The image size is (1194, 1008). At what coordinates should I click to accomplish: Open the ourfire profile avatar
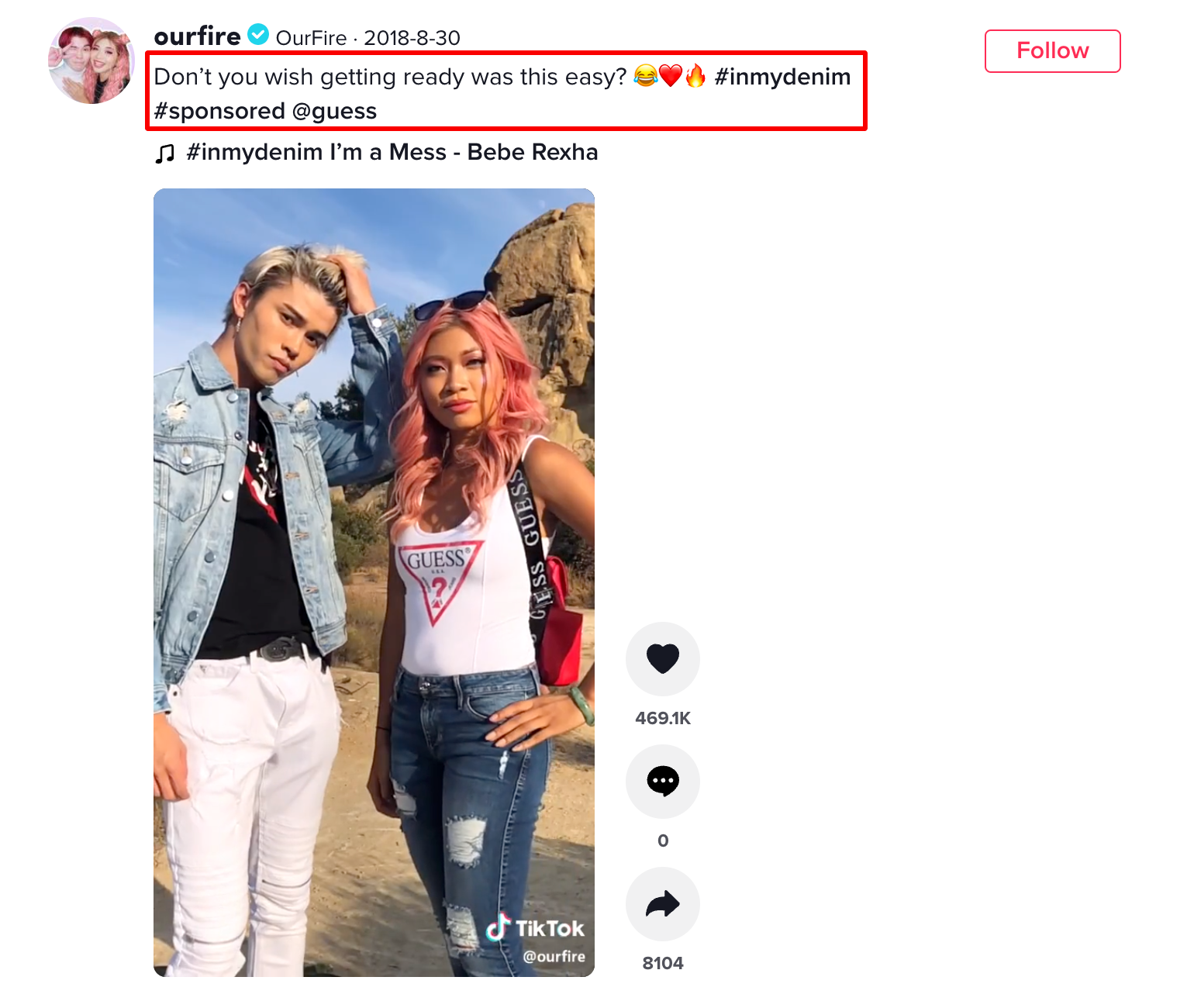(x=91, y=60)
